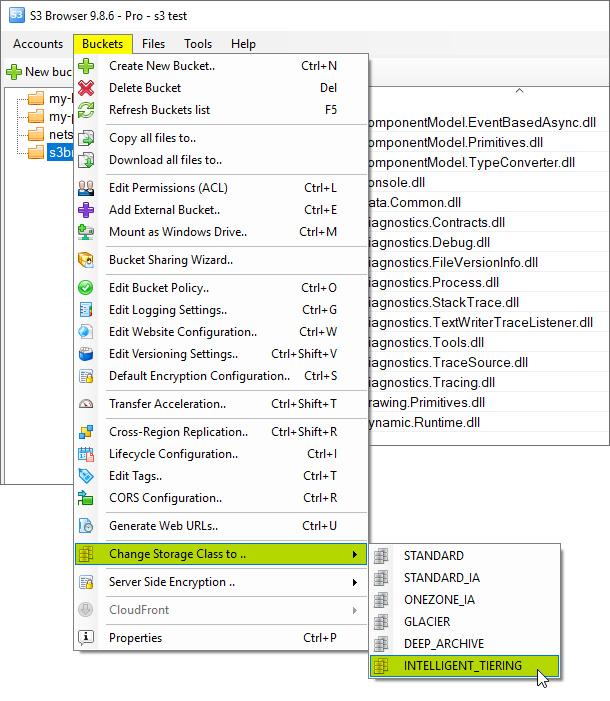This screenshot has height=701, width=610.
Task: Click the Default Encryption Configuration lock icon
Action: (x=86, y=376)
